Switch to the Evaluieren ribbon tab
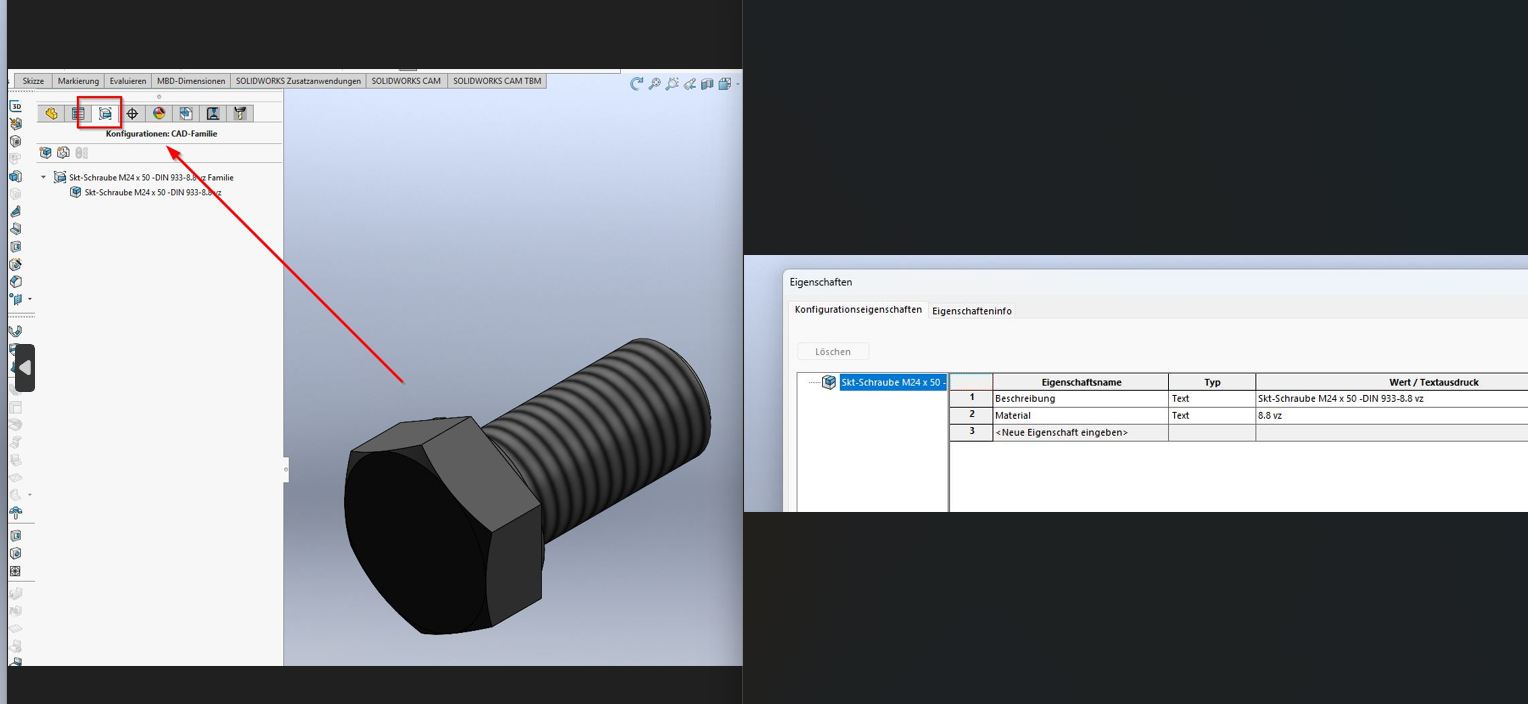Screen dimensions: 1528x704 click(x=127, y=81)
